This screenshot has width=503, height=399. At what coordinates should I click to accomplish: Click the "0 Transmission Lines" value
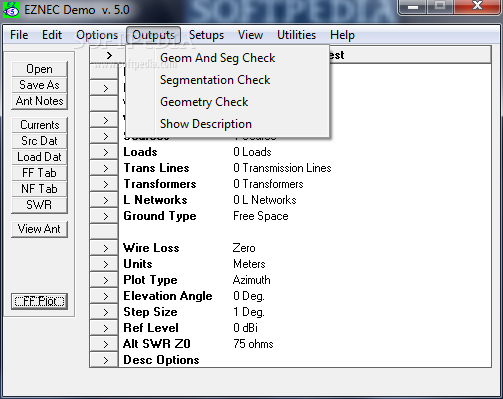pyautogui.click(x=282, y=168)
